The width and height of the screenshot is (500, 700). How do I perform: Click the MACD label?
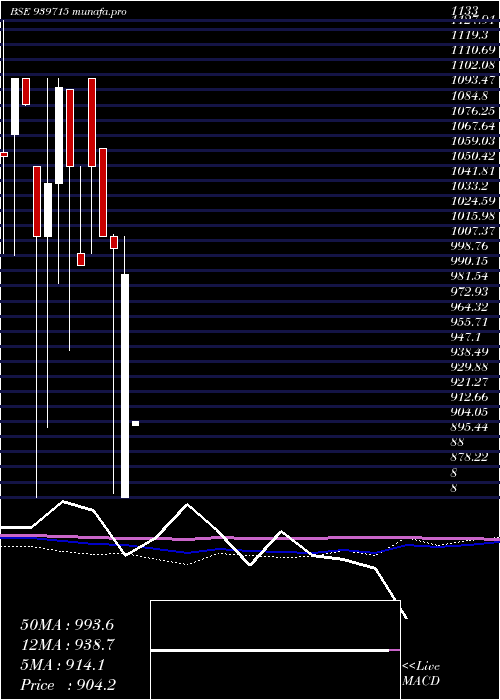(421, 681)
